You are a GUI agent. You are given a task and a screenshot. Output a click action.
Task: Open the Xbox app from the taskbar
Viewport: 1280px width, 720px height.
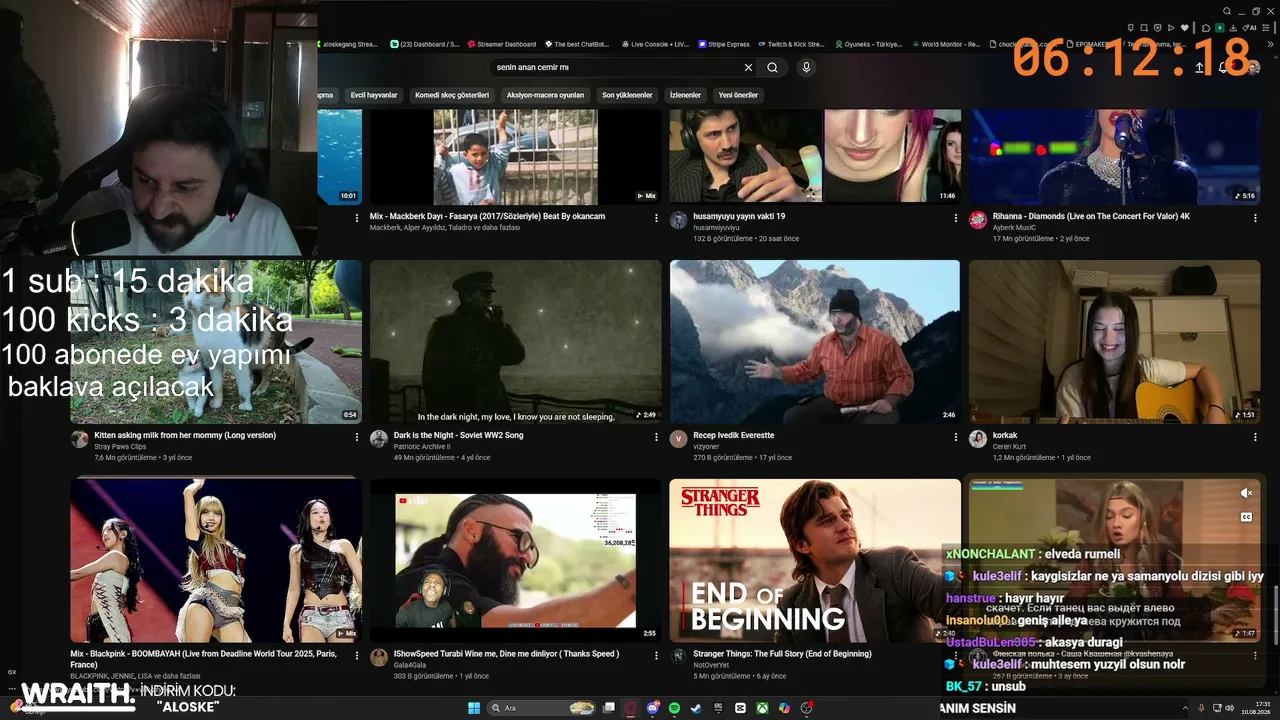[x=762, y=708]
